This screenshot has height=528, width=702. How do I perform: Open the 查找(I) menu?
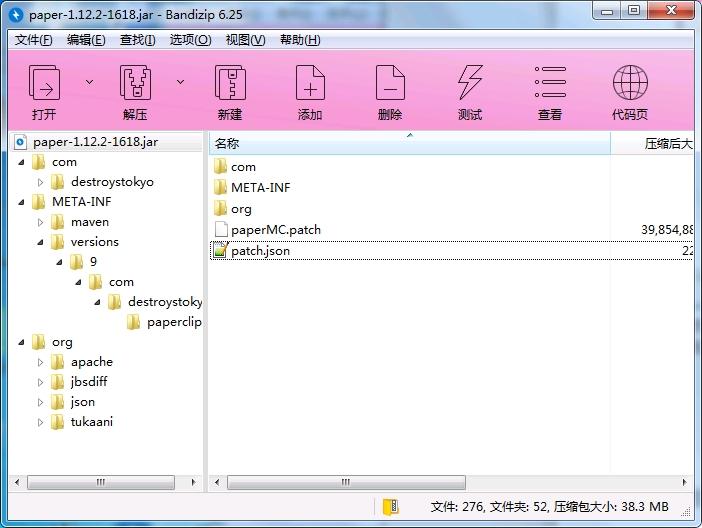point(137,40)
